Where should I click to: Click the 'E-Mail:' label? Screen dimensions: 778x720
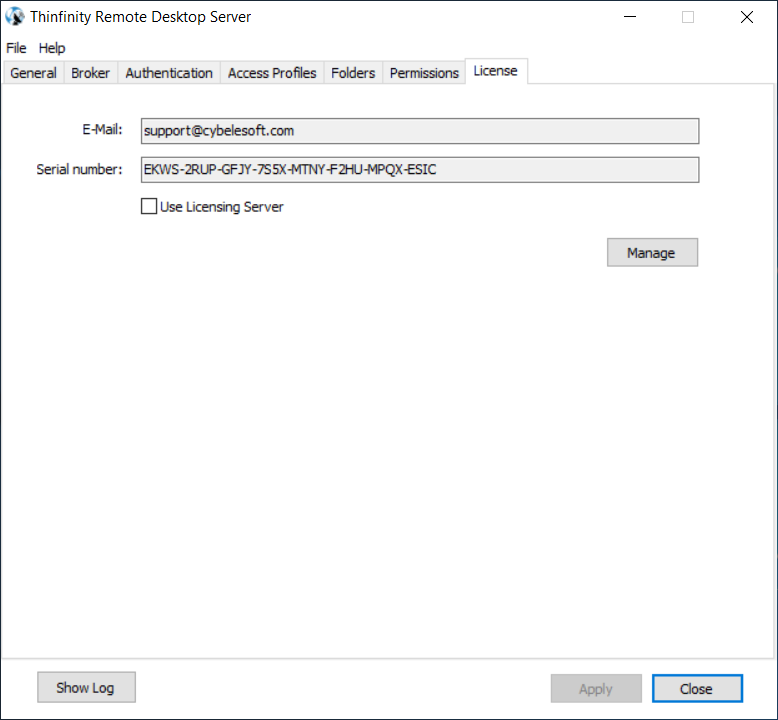click(102, 130)
